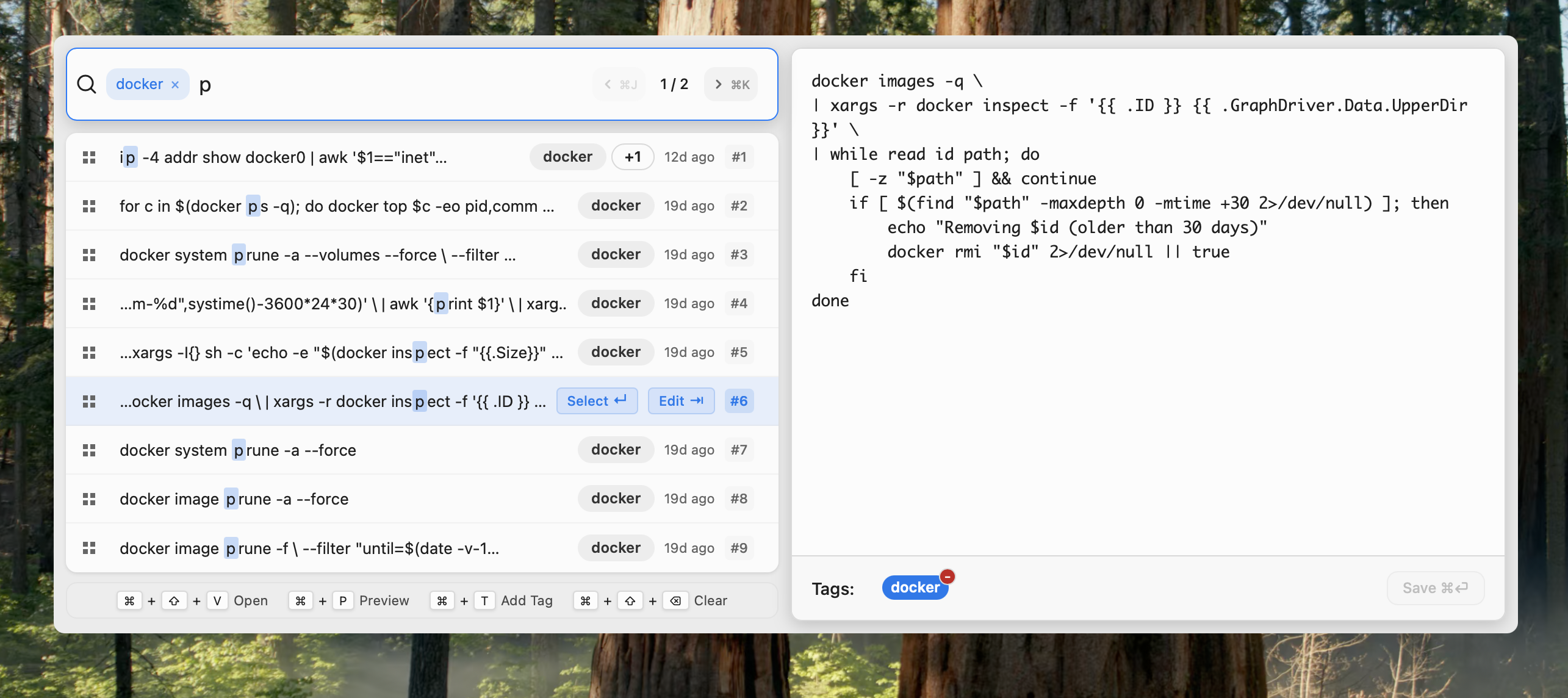The width and height of the screenshot is (1568, 698).
Task: Trigger Add Tag from the footer shortcuts
Action: coord(527,600)
